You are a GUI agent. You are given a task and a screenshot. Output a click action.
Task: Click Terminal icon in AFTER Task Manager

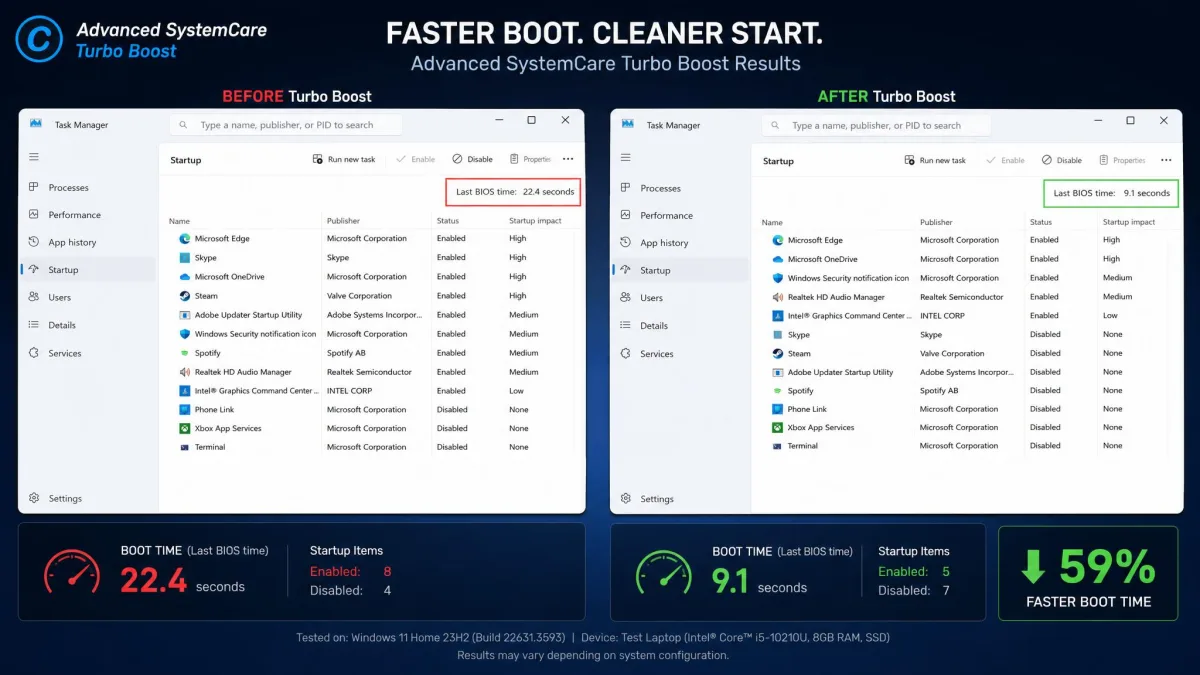point(778,446)
